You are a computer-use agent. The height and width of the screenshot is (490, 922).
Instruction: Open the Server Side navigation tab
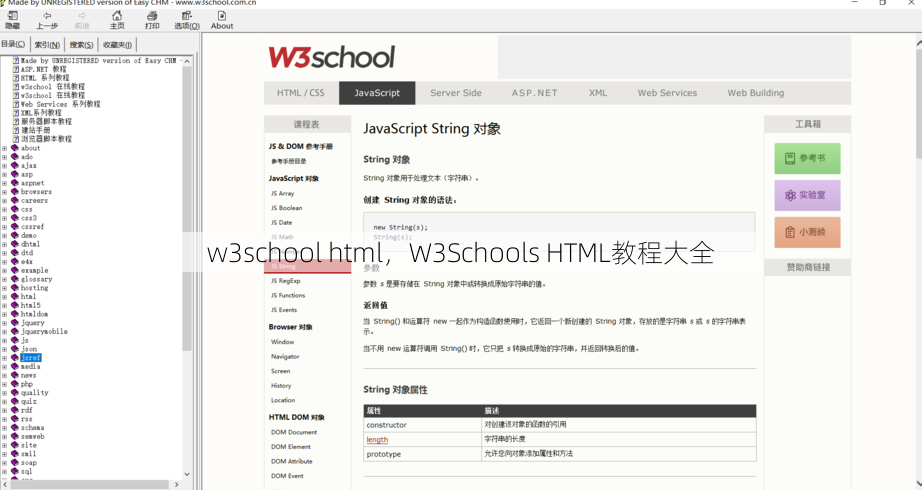click(456, 93)
